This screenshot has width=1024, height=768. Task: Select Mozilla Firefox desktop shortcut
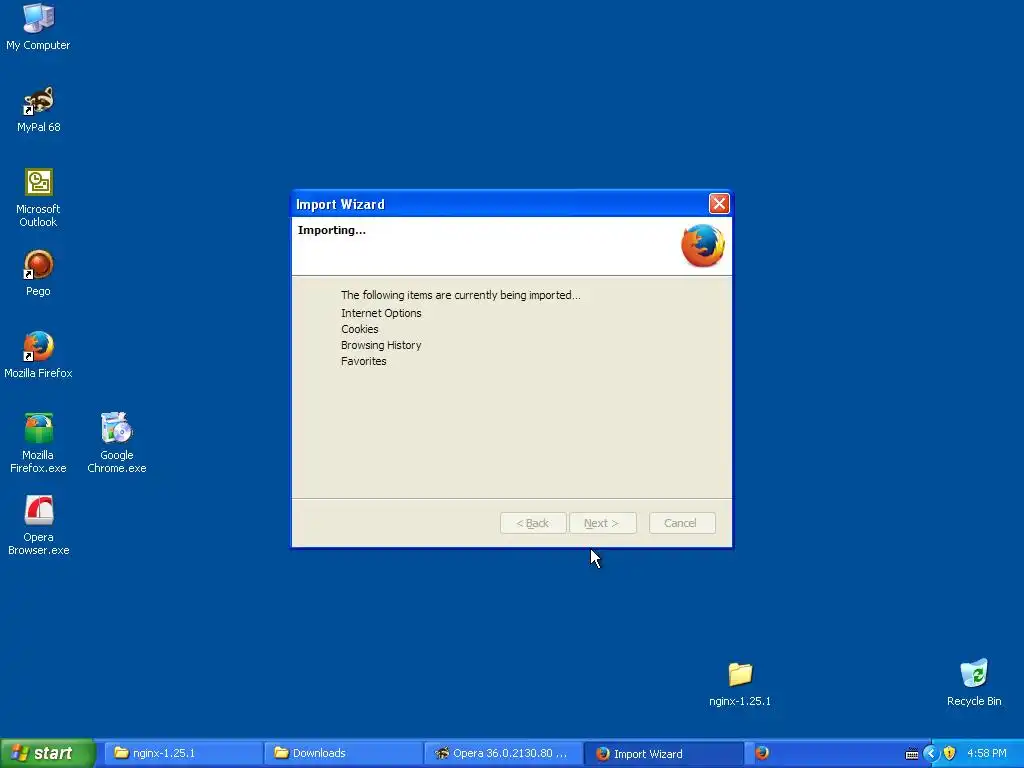pos(39,355)
